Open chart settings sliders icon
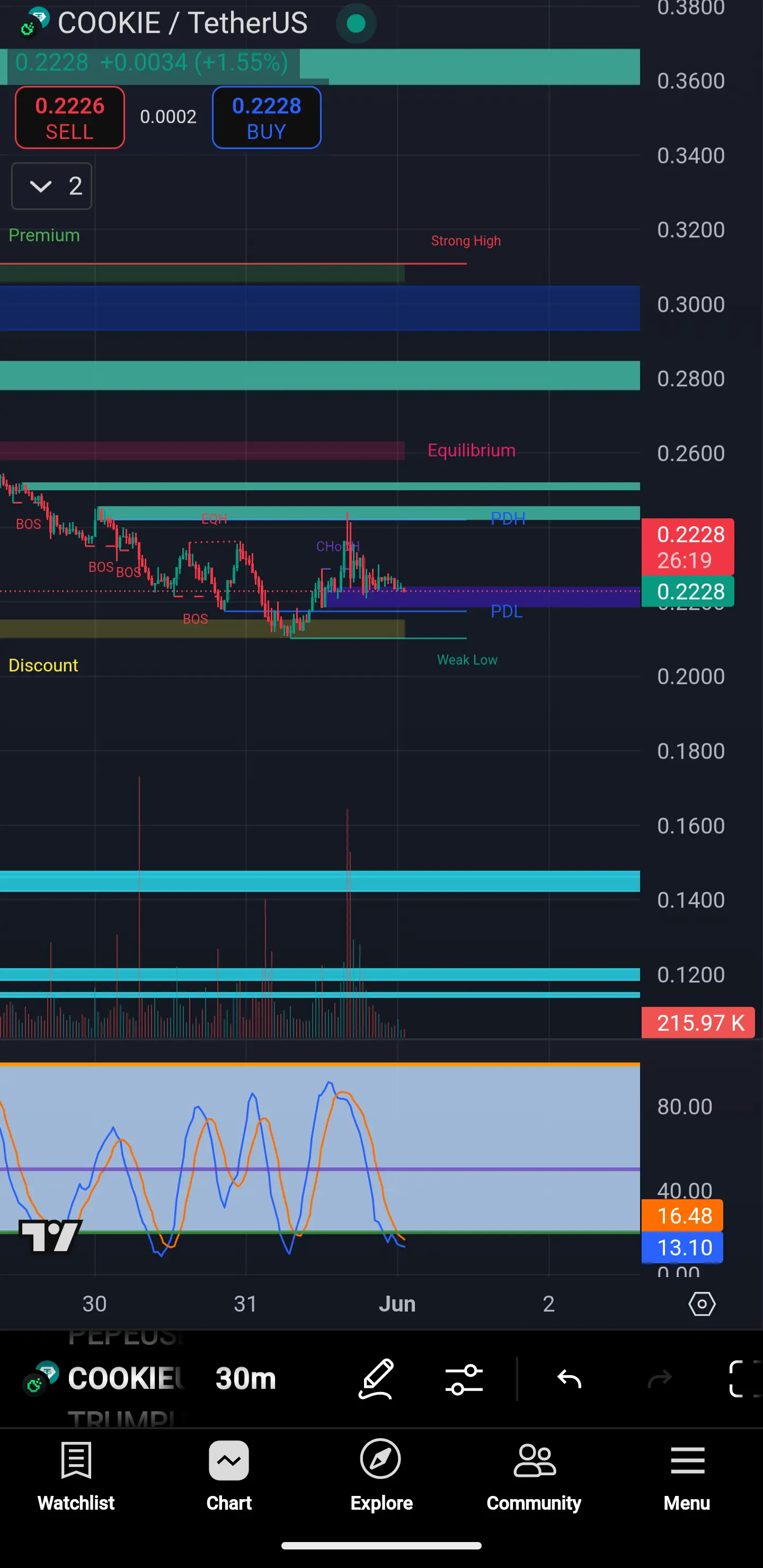The width and height of the screenshot is (763, 1568). (464, 1379)
